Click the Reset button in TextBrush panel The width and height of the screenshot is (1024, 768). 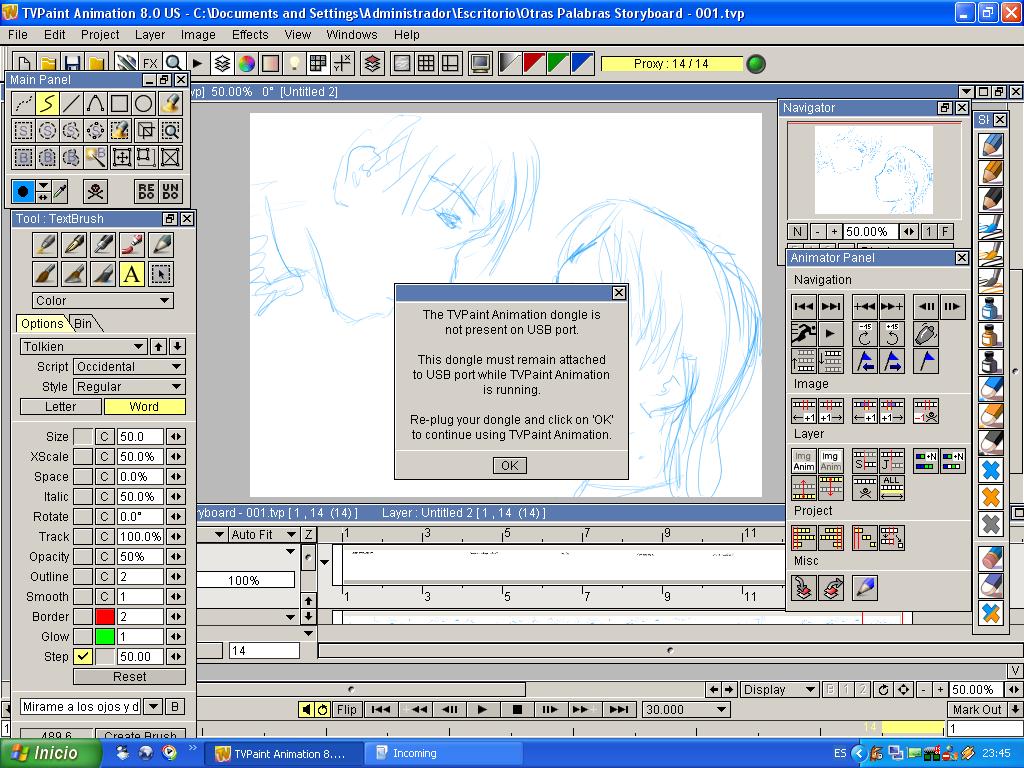(129, 677)
